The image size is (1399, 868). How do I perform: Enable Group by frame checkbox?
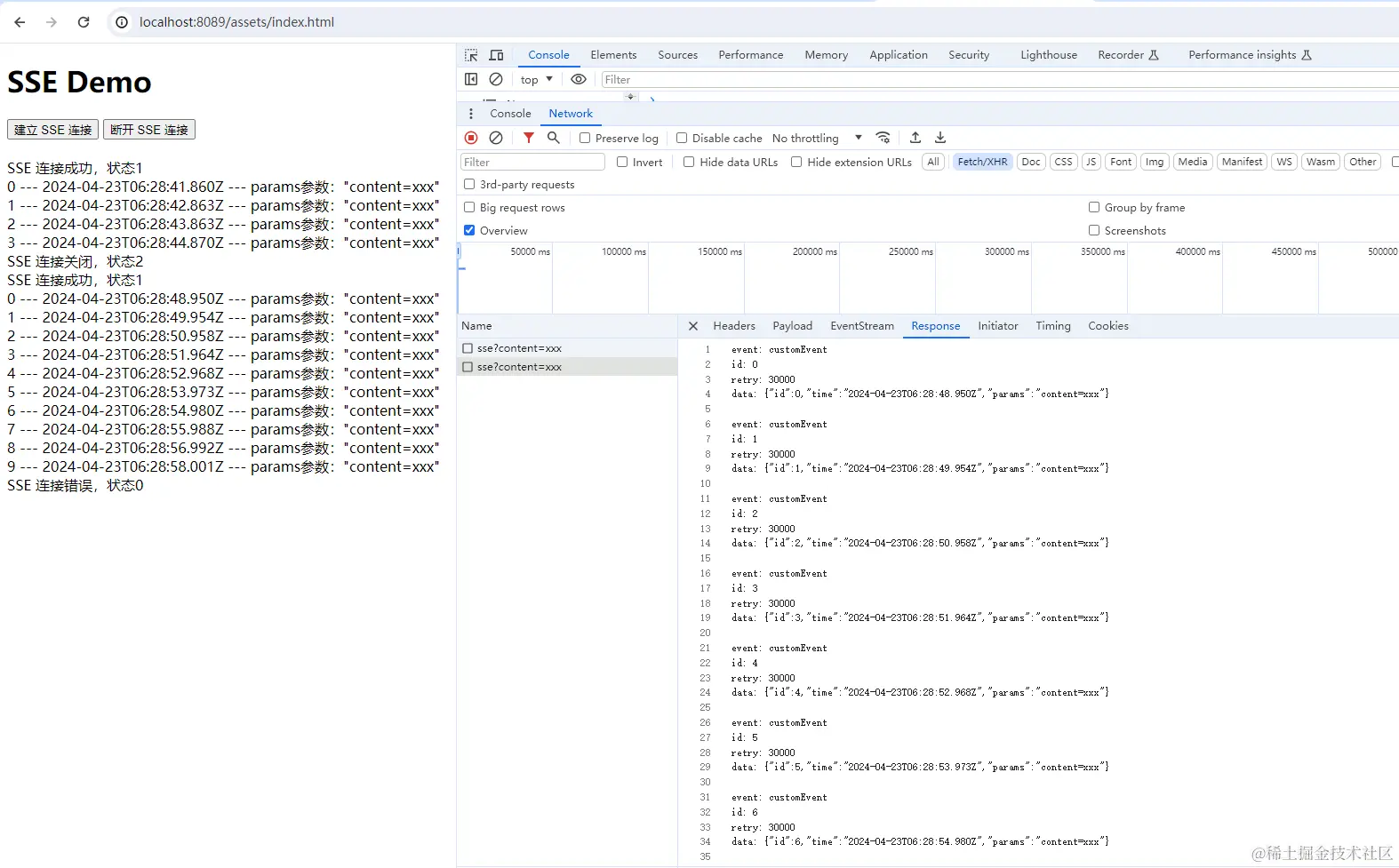(1094, 207)
